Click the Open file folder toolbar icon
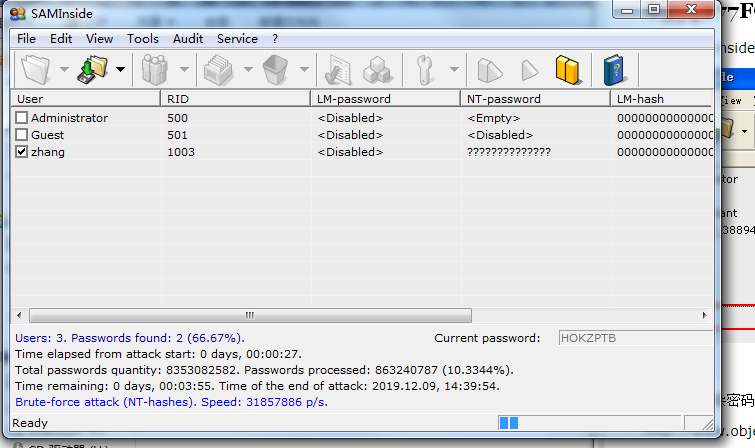 tap(36, 70)
